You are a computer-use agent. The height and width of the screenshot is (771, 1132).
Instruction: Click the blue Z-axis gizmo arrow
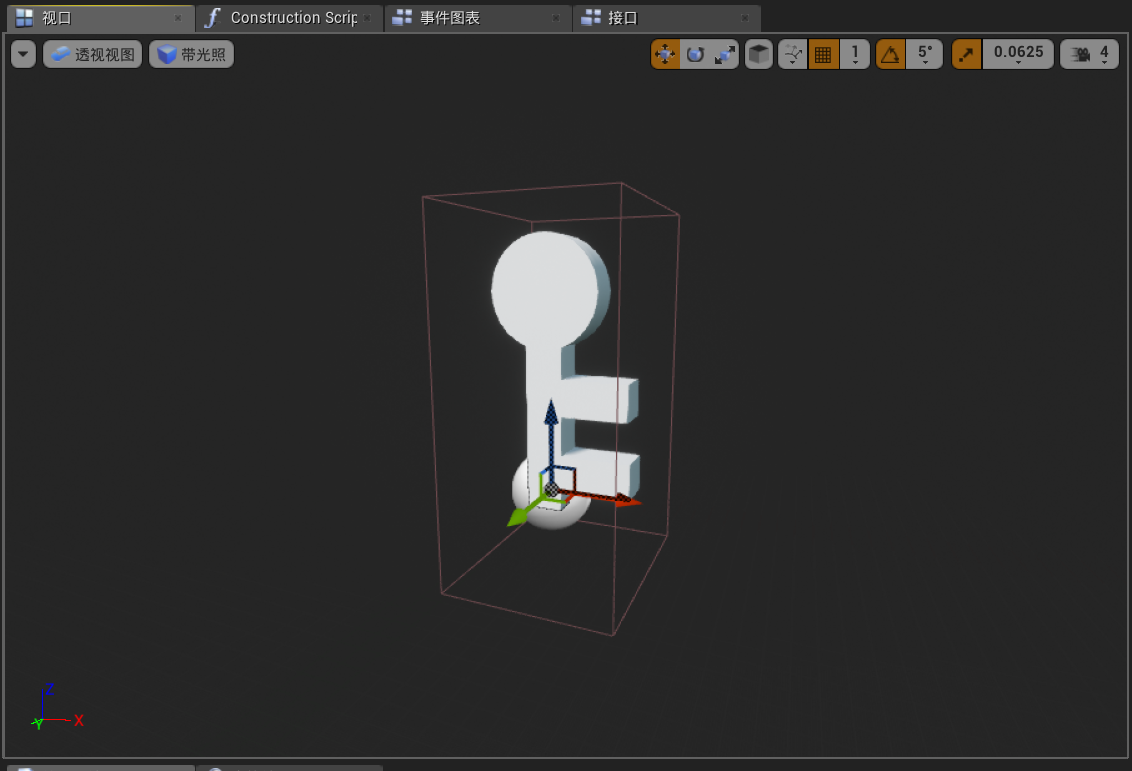[551, 414]
